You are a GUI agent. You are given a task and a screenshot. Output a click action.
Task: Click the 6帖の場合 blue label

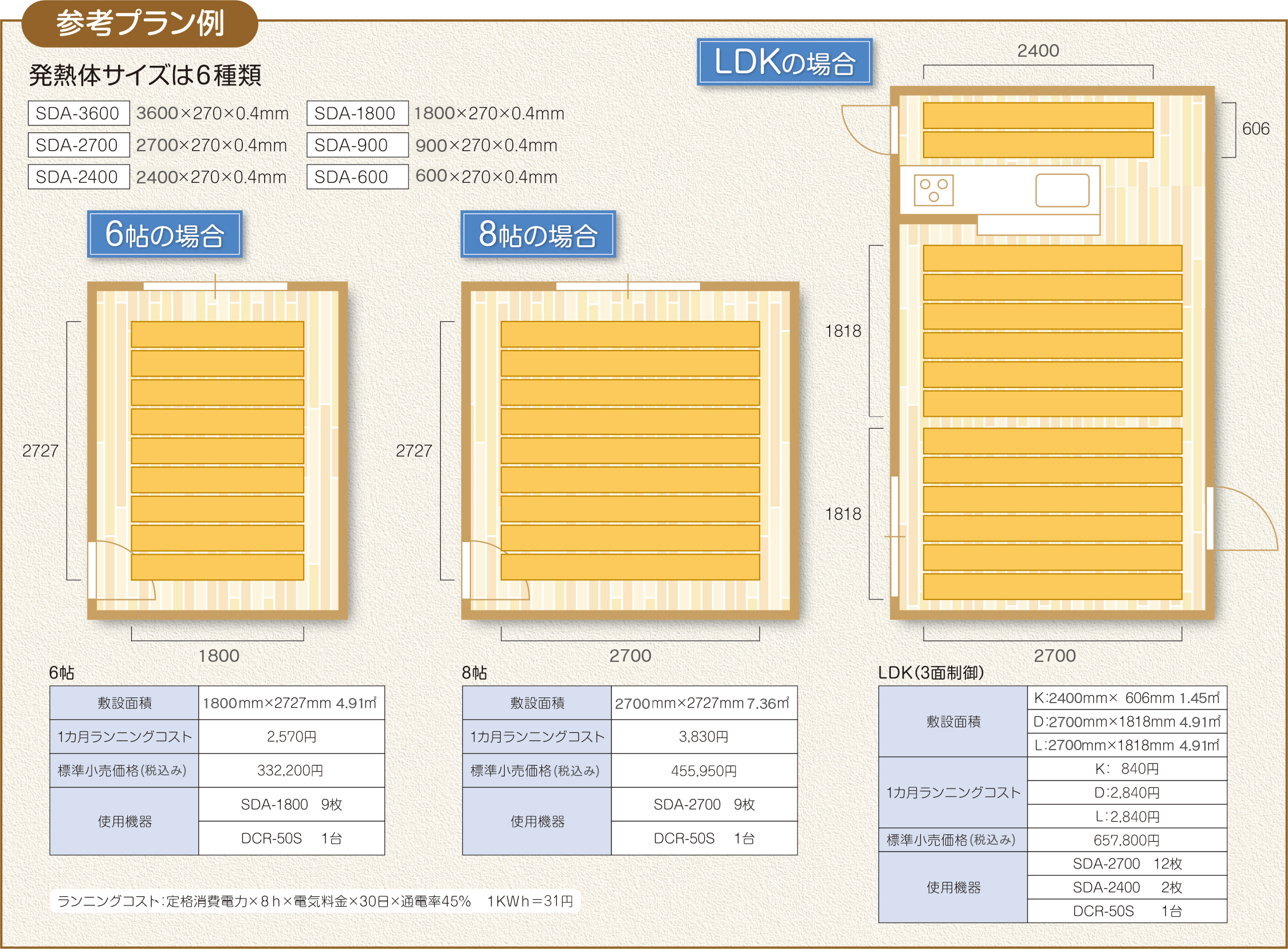pos(165,234)
